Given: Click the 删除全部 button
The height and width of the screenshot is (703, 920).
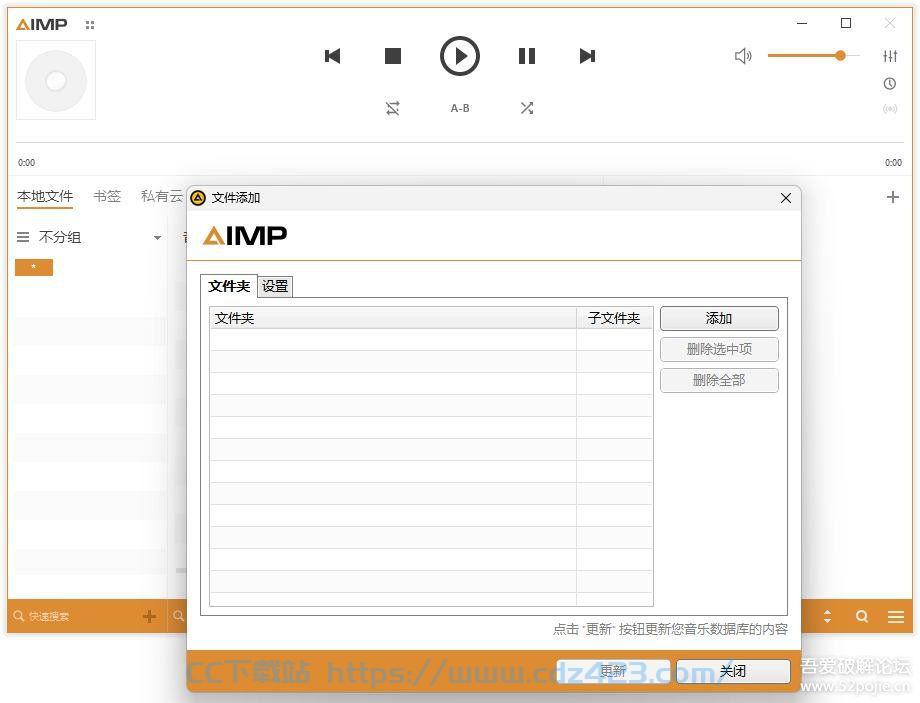Looking at the screenshot, I should [x=719, y=380].
